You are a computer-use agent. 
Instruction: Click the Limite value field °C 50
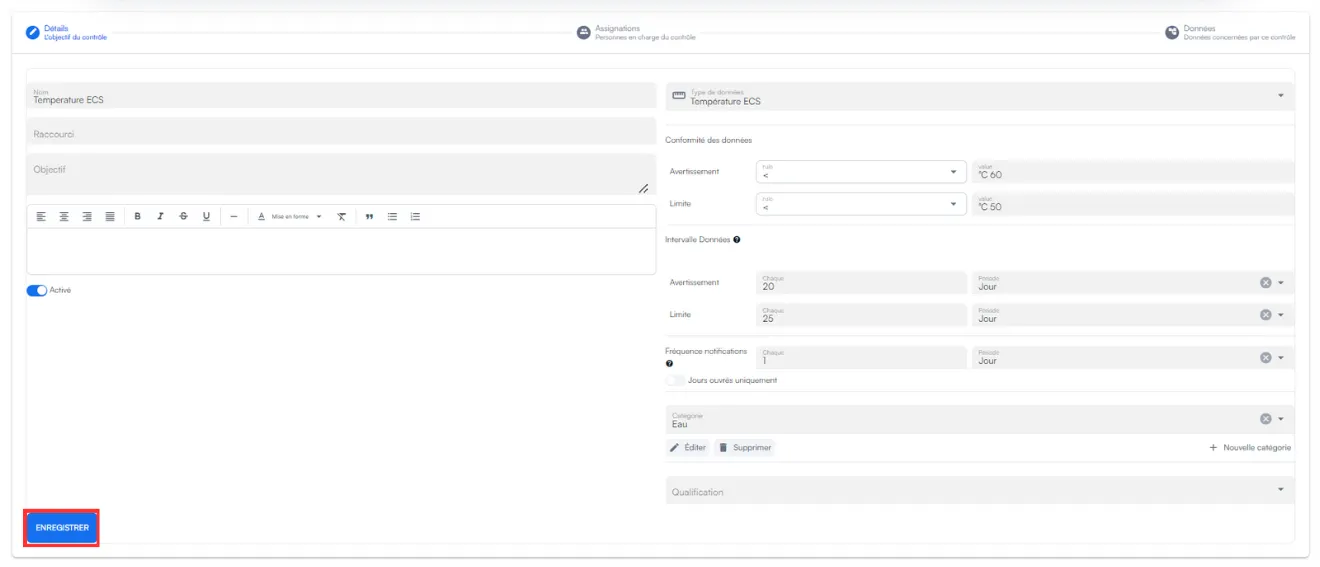[1133, 204]
